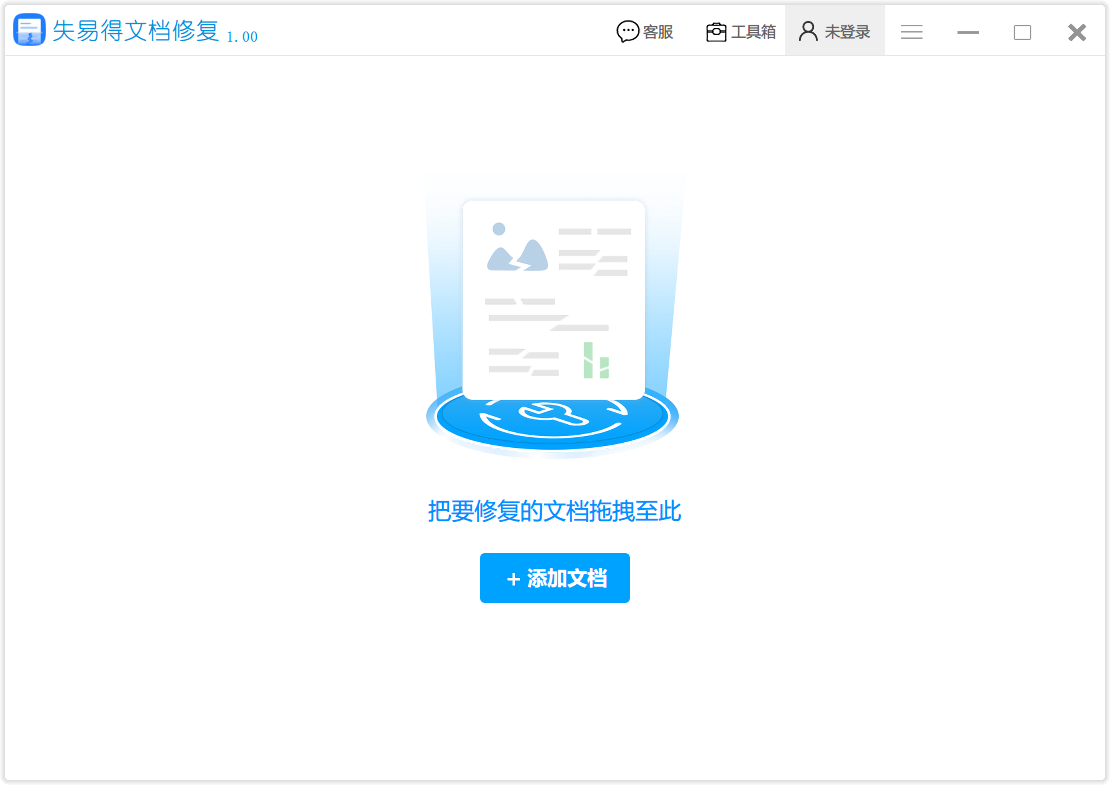Viewport: 1110px width, 785px height.
Task: Minimize the application window
Action: coord(968,32)
